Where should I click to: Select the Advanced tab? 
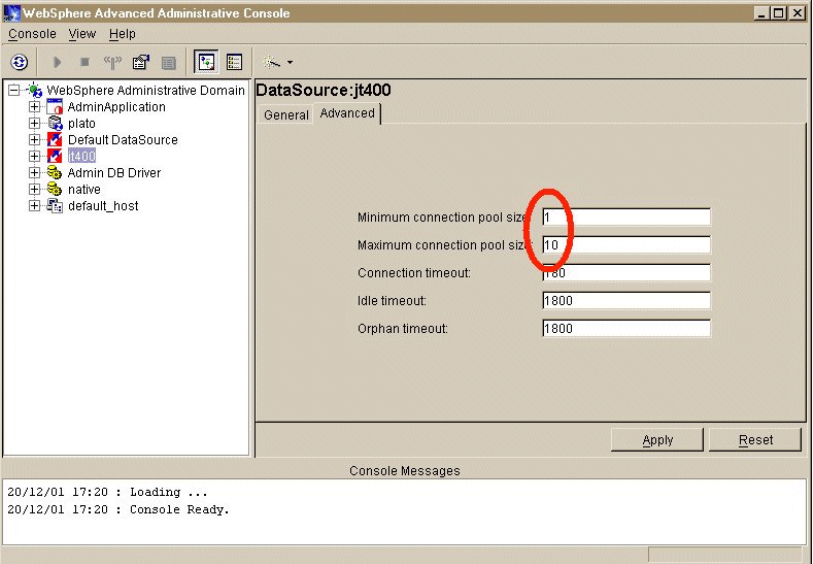coord(347,114)
